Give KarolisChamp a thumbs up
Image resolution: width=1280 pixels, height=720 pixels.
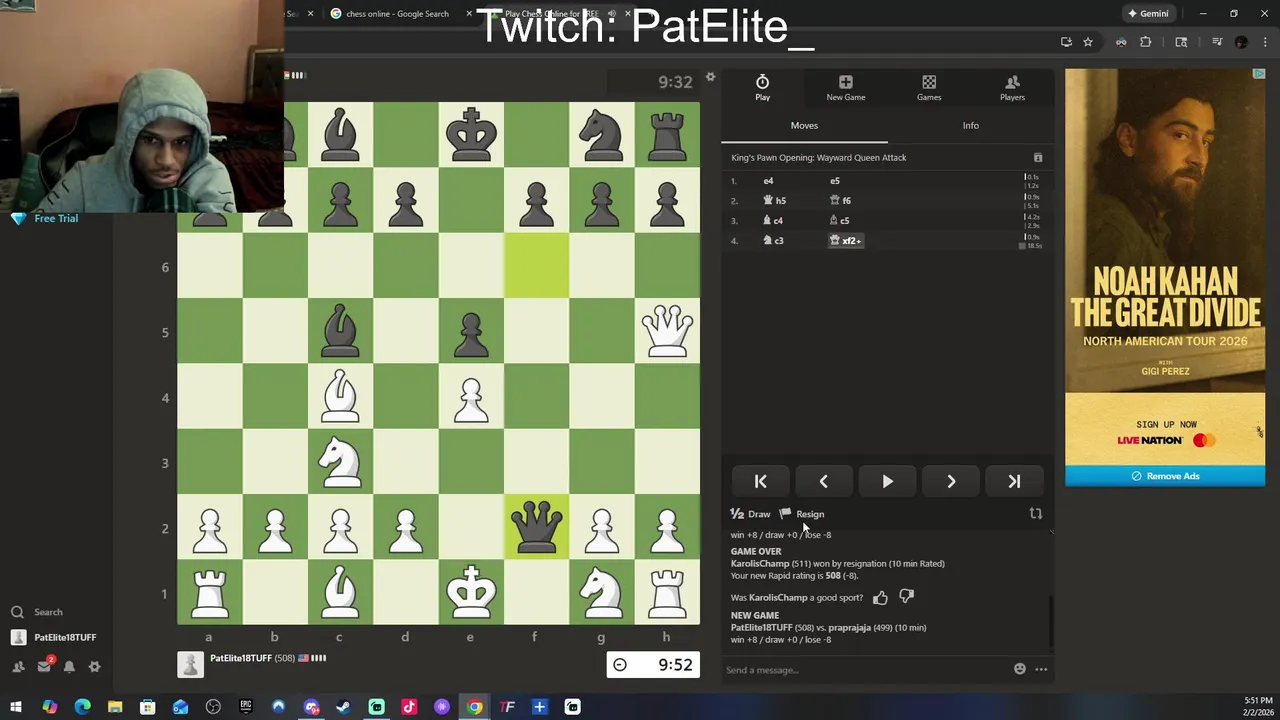coord(880,598)
